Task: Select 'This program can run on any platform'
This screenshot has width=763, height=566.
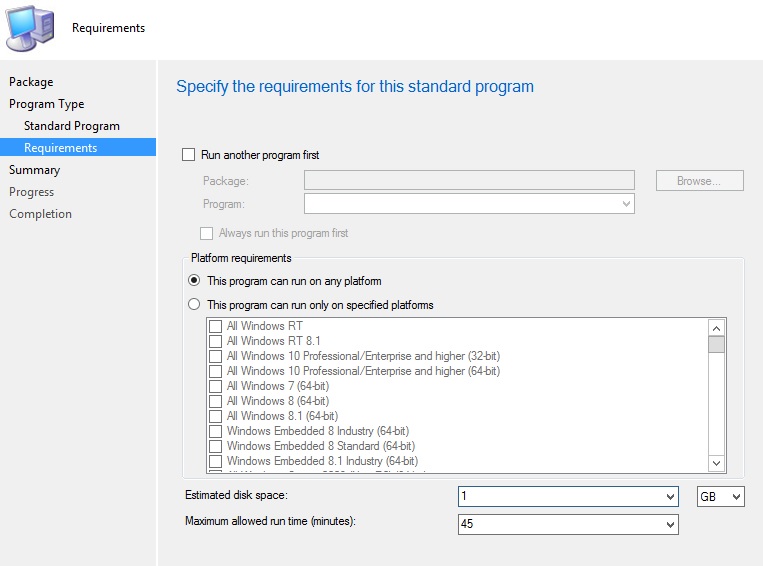Action: coord(194,281)
